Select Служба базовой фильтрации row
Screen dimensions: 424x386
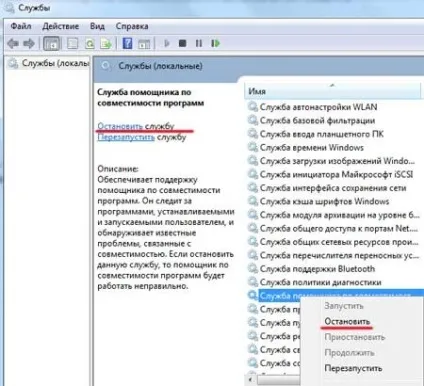pos(311,120)
